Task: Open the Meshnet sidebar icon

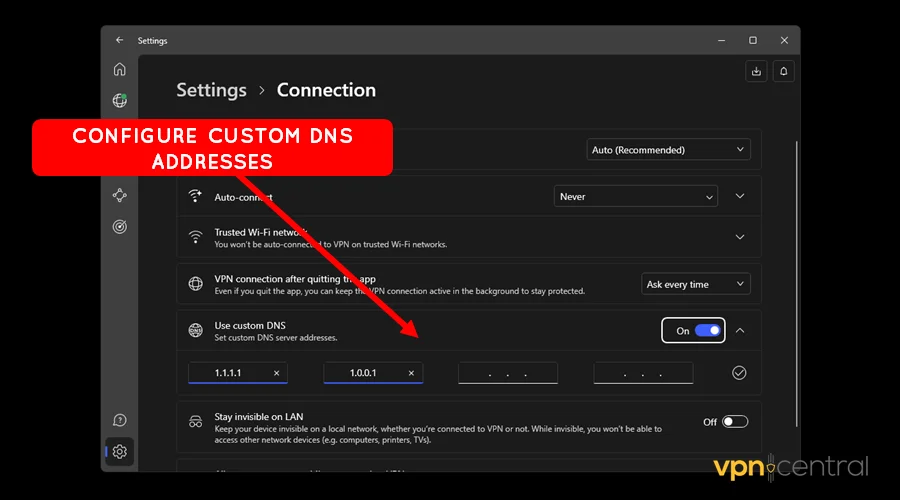Action: point(119,195)
